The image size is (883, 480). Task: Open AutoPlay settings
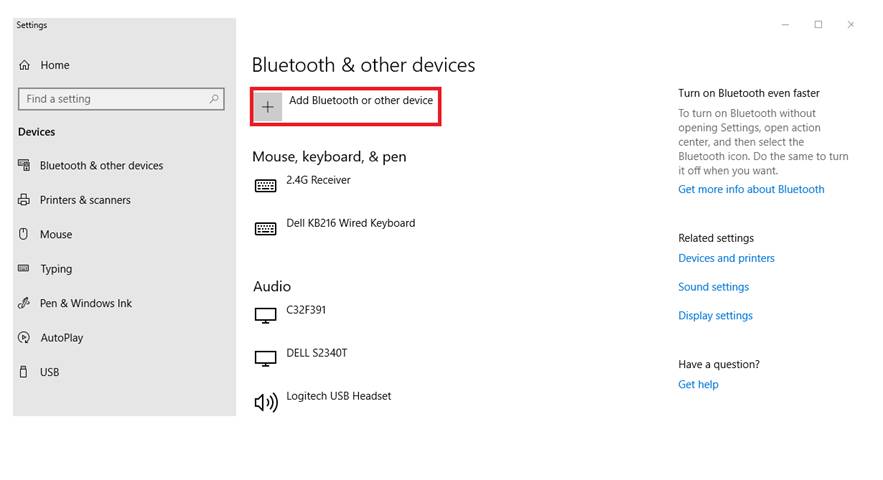(x=62, y=338)
